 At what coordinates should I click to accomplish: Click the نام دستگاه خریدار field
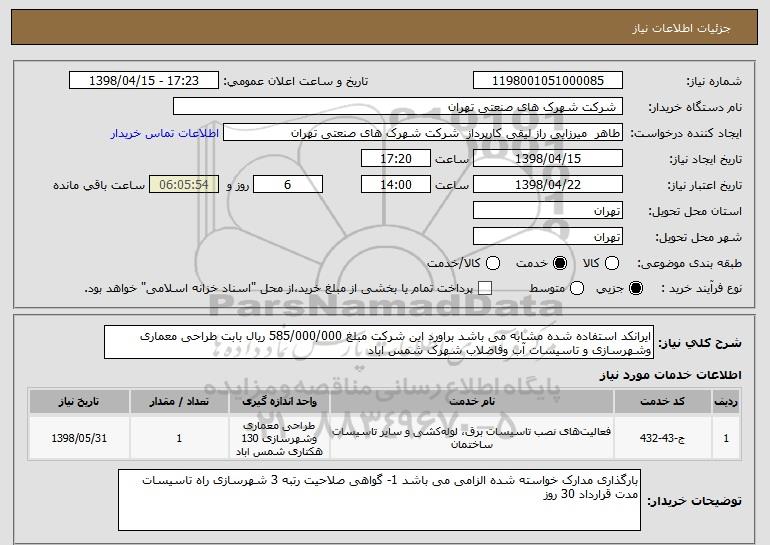tap(398, 107)
